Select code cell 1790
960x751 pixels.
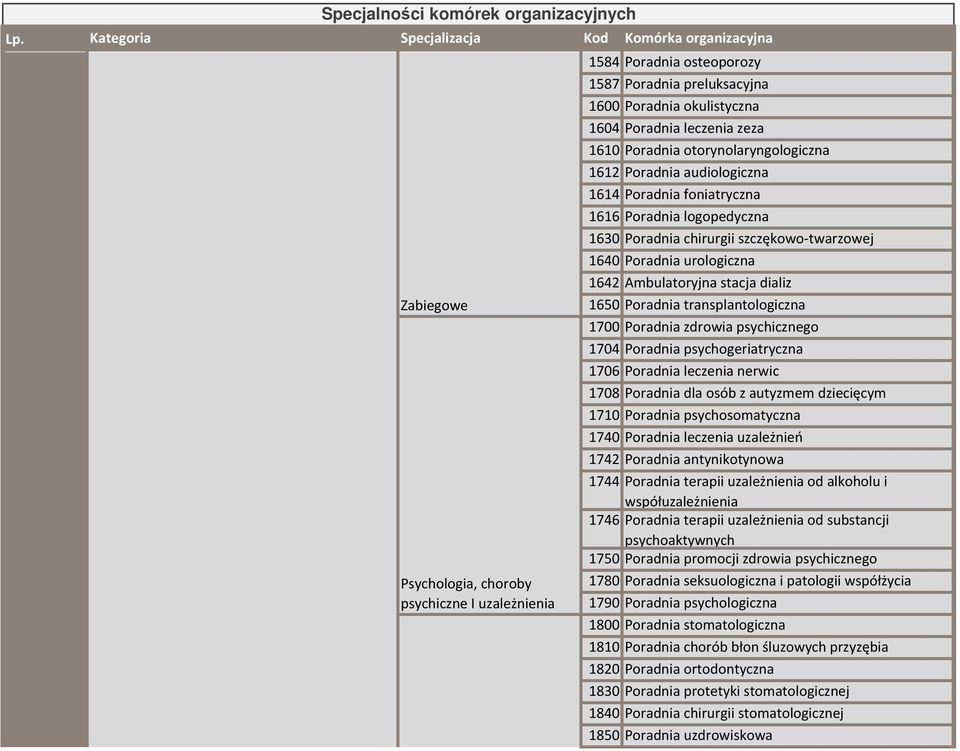tap(601, 602)
